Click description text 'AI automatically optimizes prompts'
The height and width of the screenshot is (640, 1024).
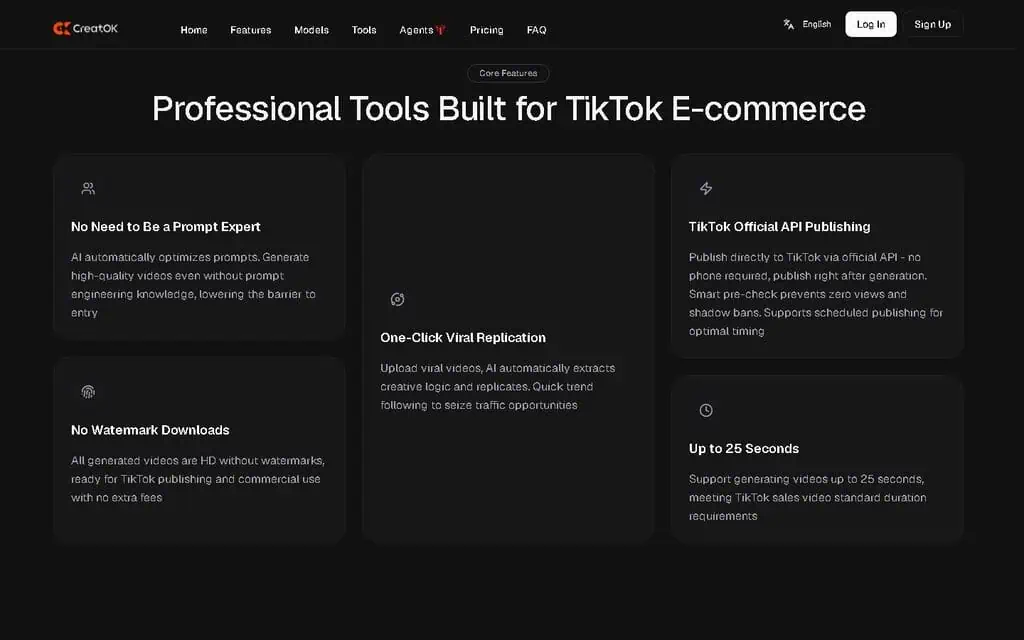(193, 285)
